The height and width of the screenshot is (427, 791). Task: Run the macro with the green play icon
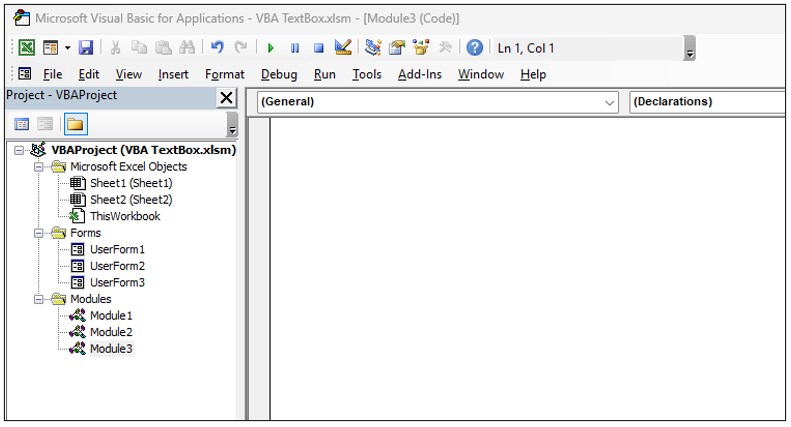coord(270,48)
